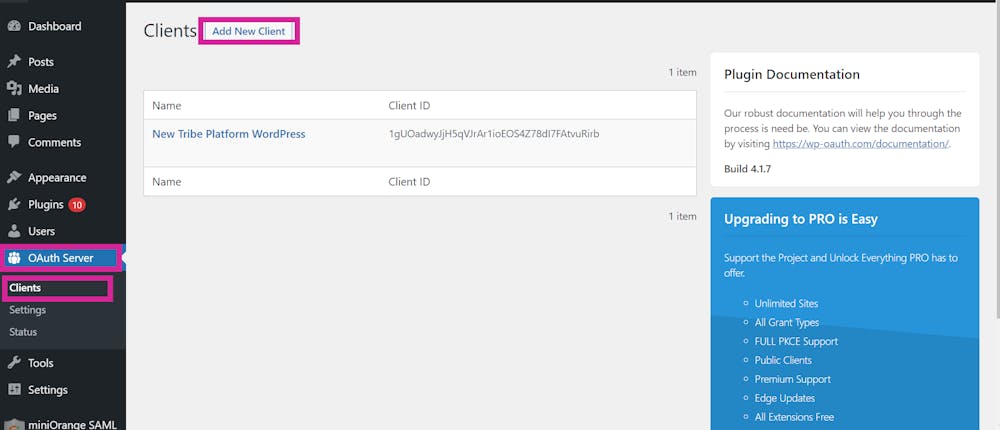Click the Edge Updates list item

pyautogui.click(x=785, y=398)
